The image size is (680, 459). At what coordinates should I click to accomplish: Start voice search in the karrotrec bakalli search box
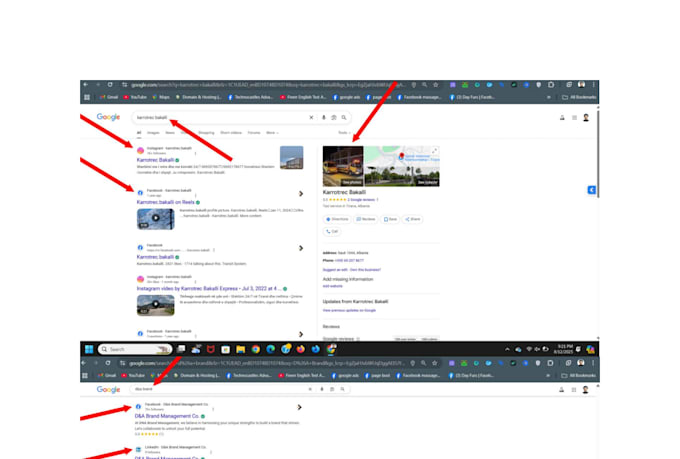click(324, 118)
